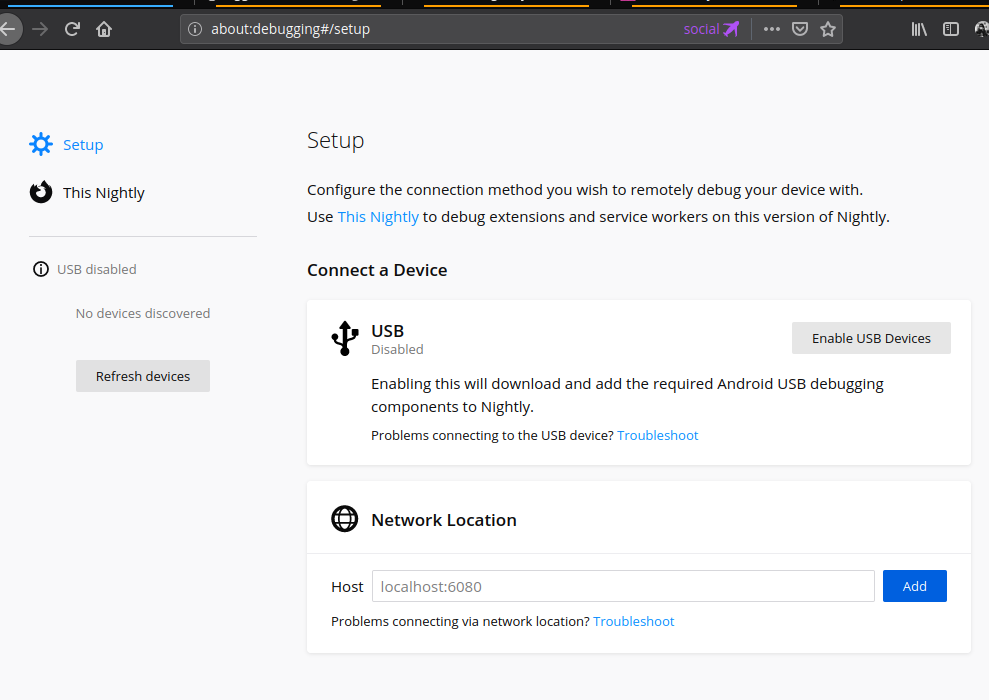The height and width of the screenshot is (700, 989).
Task: Click the 'USB disabled' status text
Action: (x=97, y=270)
